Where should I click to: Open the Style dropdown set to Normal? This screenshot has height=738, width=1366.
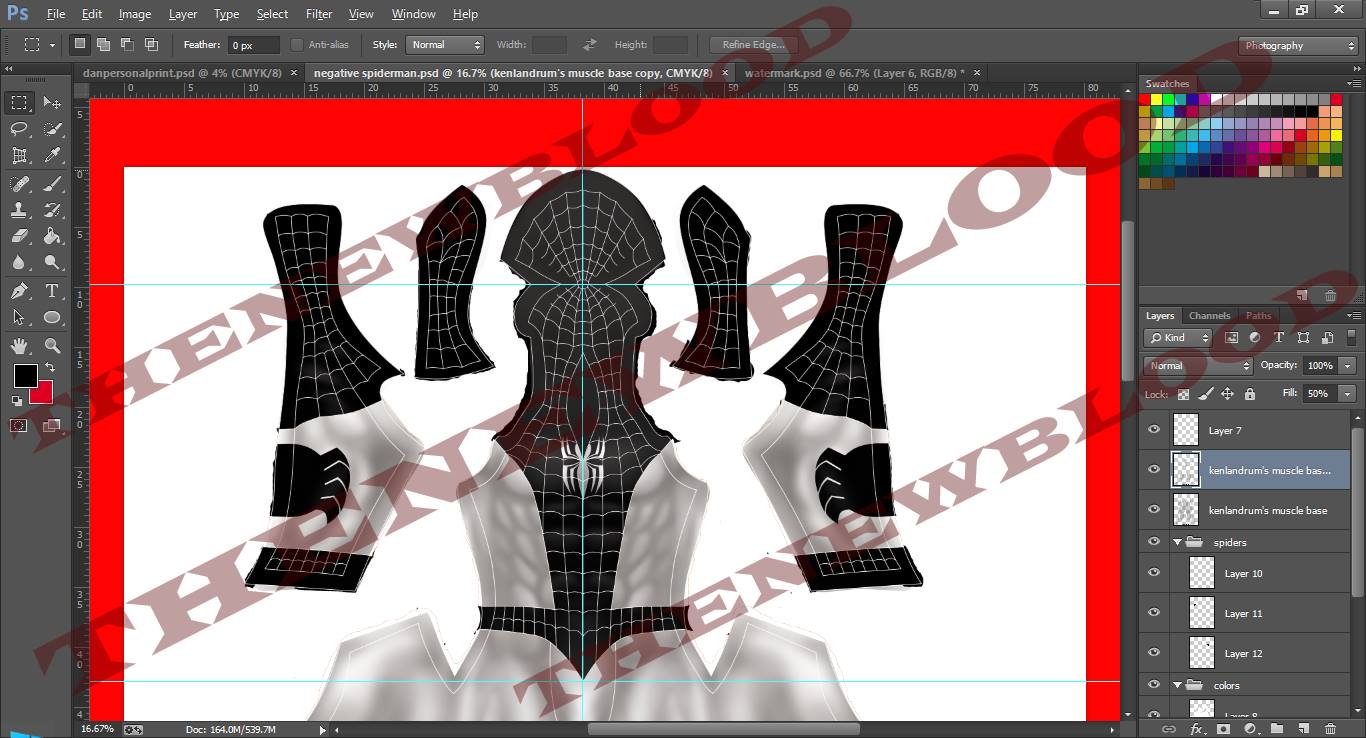click(444, 45)
